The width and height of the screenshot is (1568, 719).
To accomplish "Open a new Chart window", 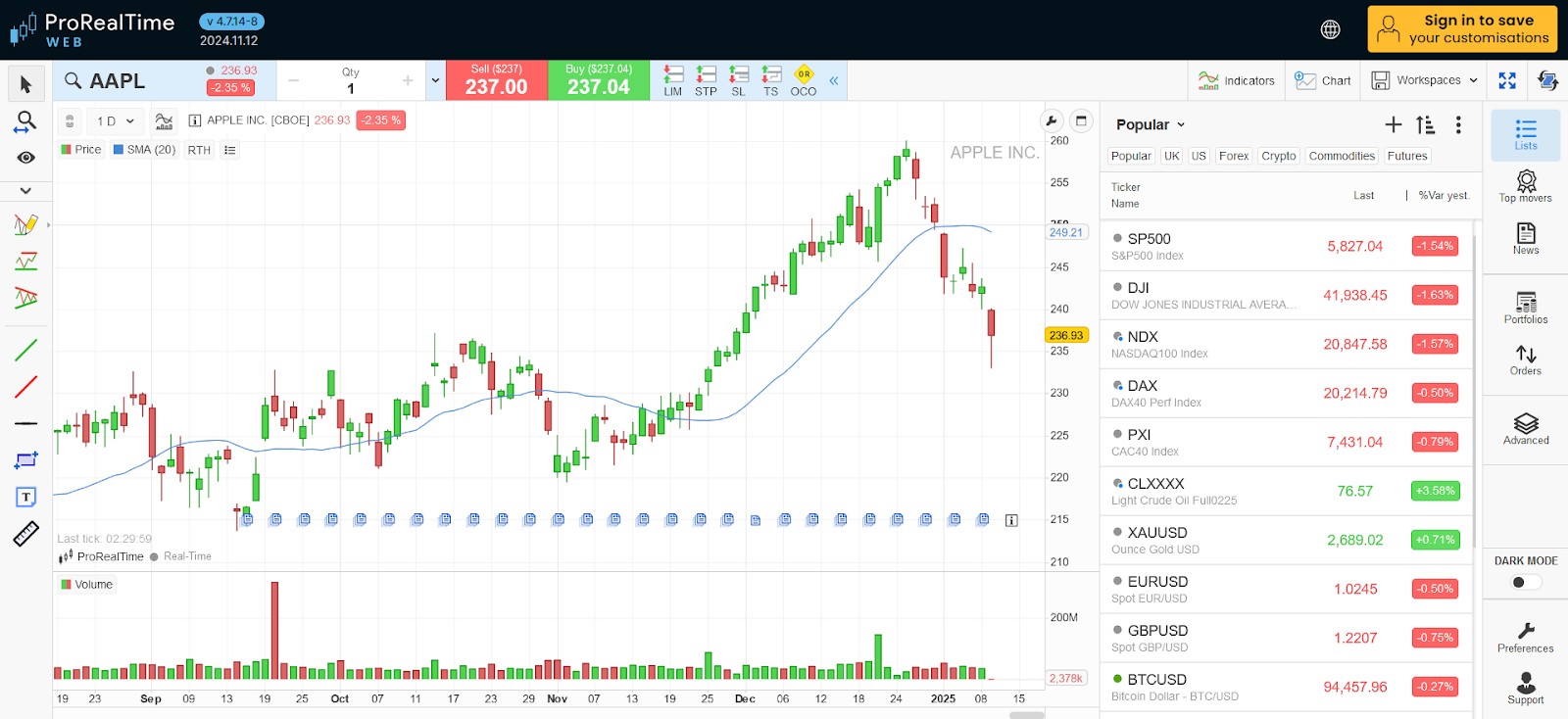I will tap(1322, 80).
